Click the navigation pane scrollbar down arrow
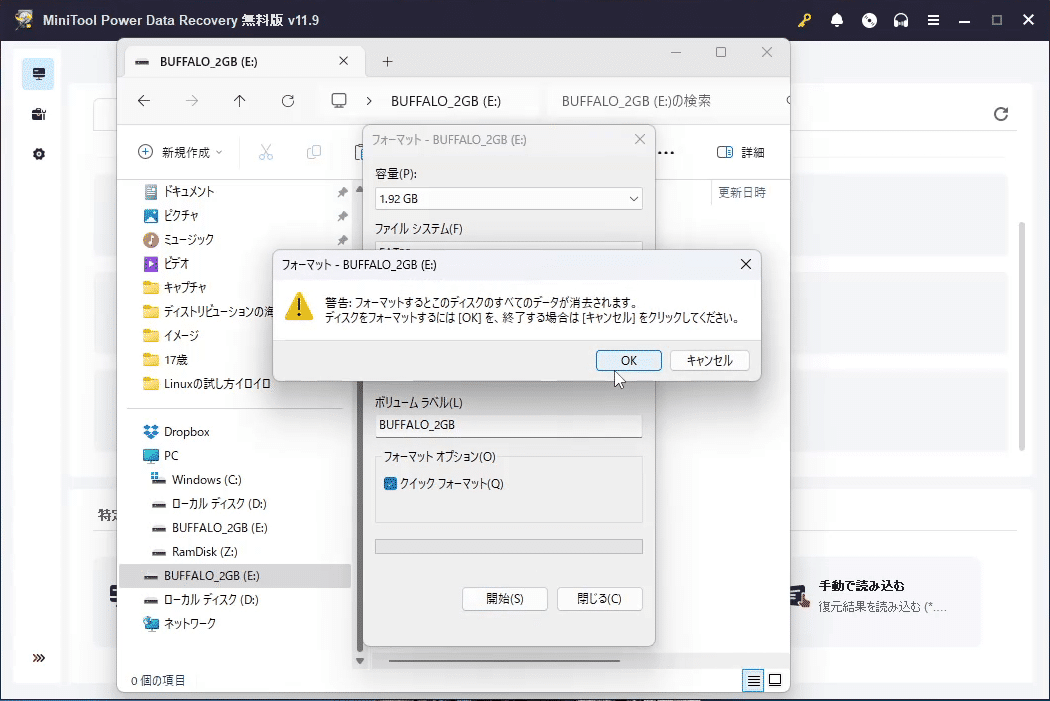 pyautogui.click(x=360, y=661)
